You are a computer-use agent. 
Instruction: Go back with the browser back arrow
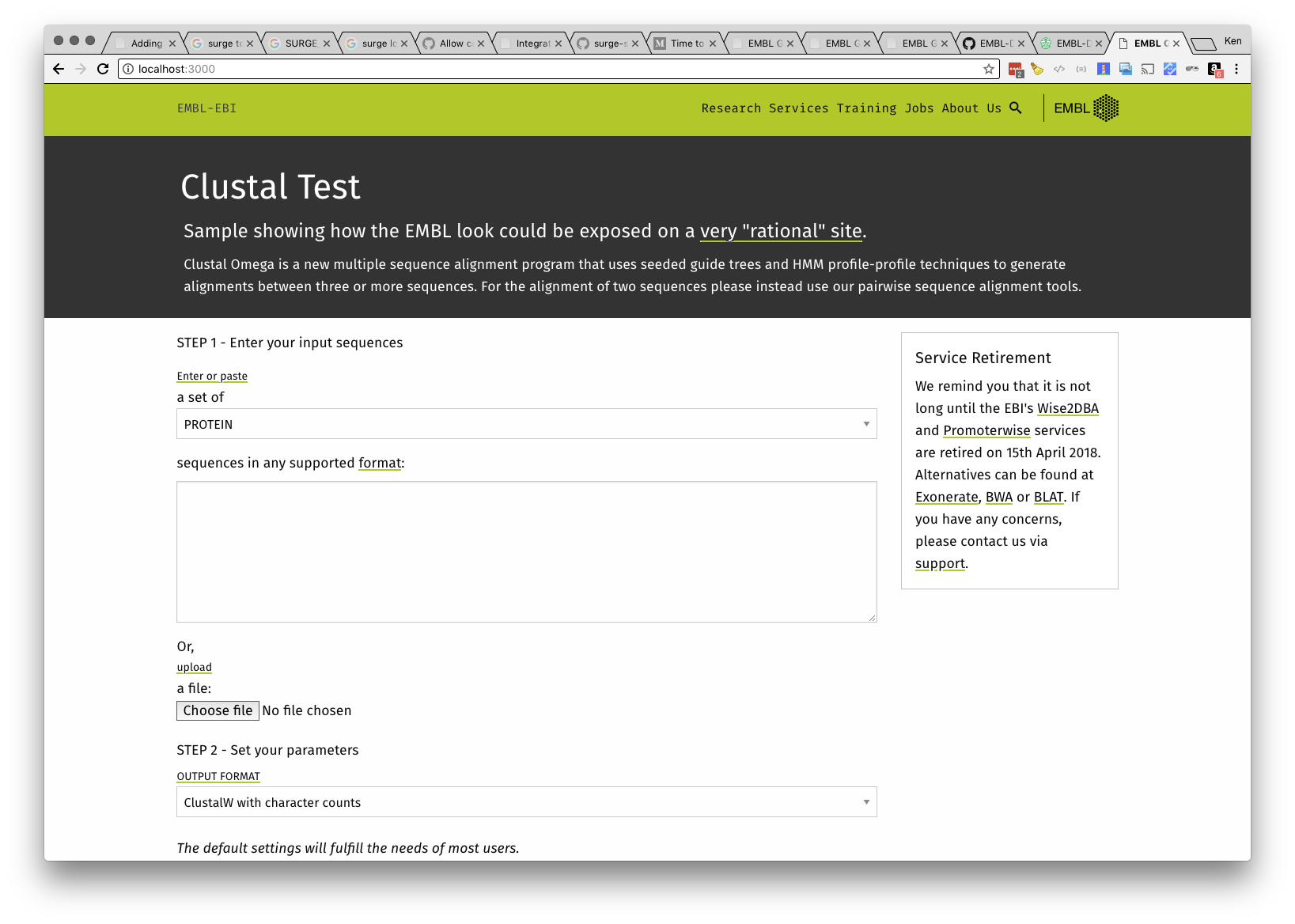coord(59,69)
